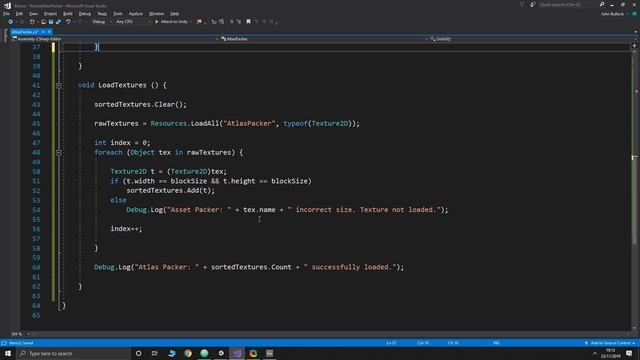Open the John Bullock account menu

click(612, 14)
